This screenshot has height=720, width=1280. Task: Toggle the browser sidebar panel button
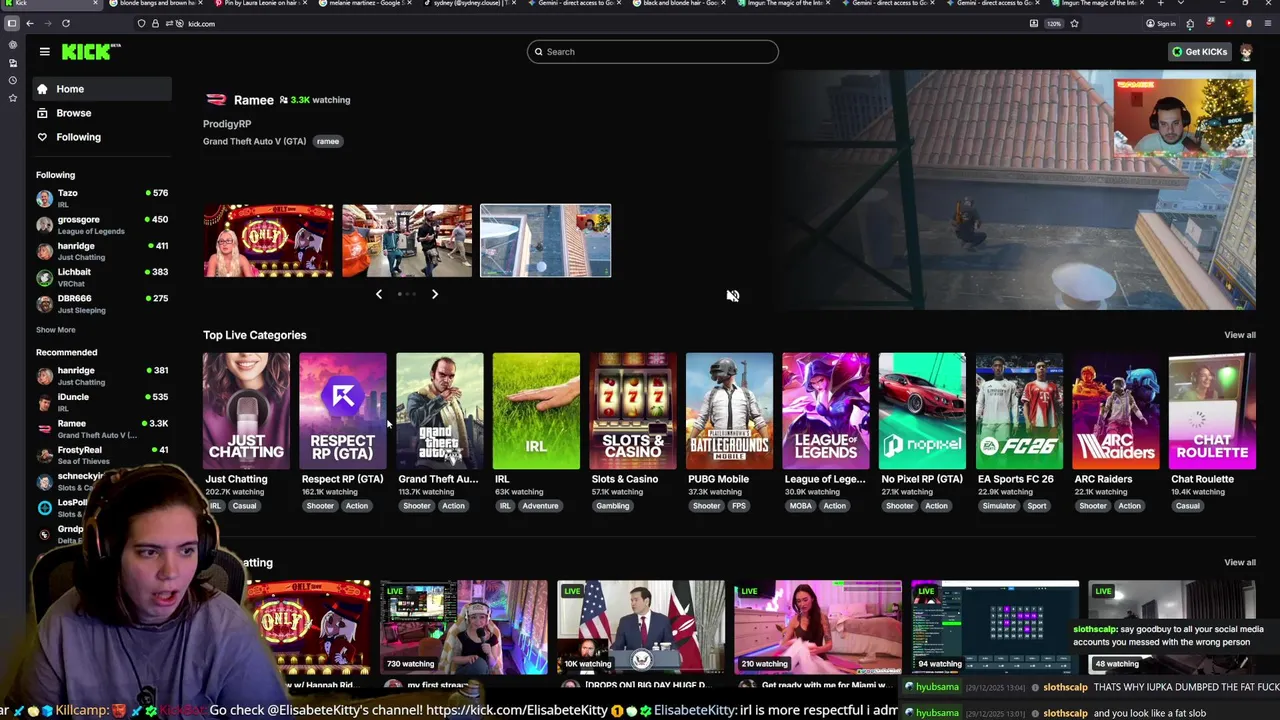pos(12,23)
